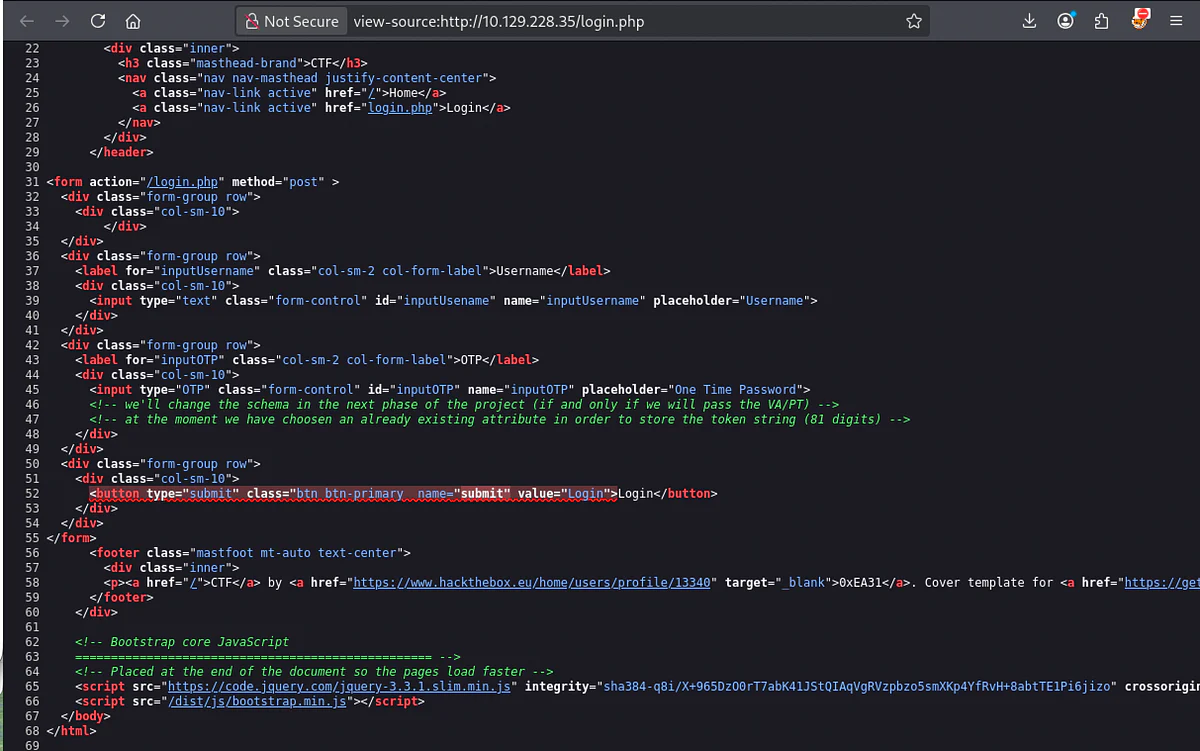The image size is (1200, 751).
Task: Click the OTP label tag on line 43
Action: pos(306,360)
